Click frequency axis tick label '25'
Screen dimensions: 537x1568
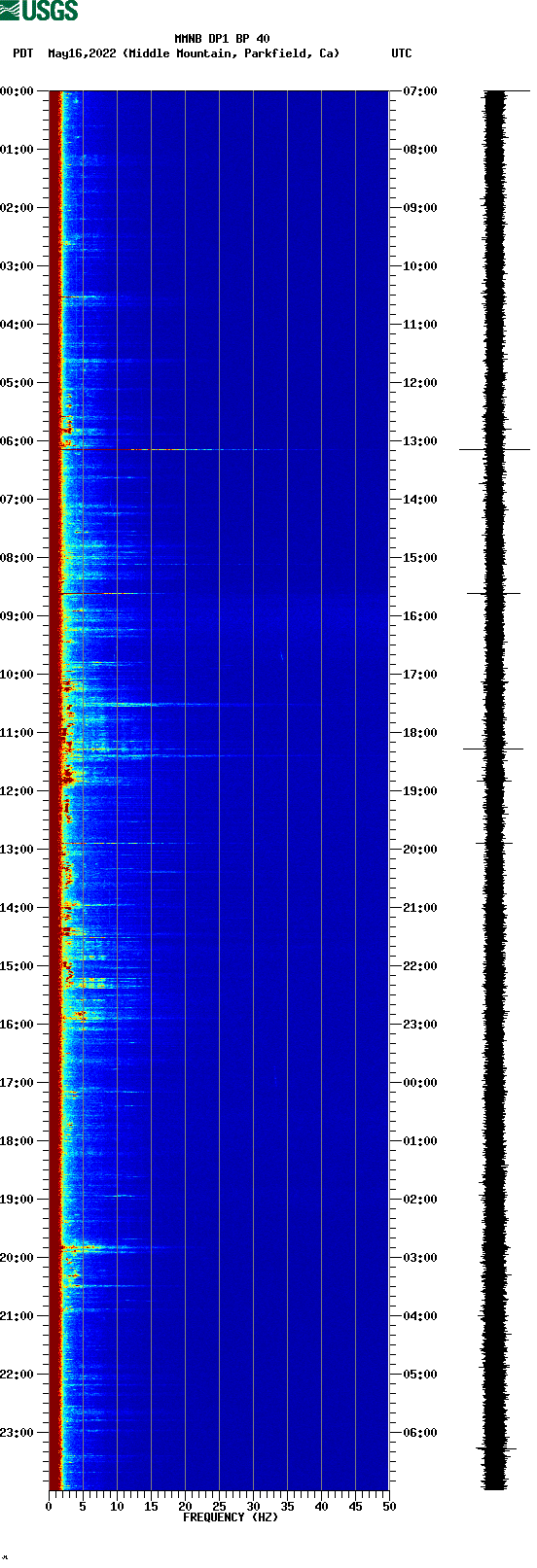(219, 1507)
